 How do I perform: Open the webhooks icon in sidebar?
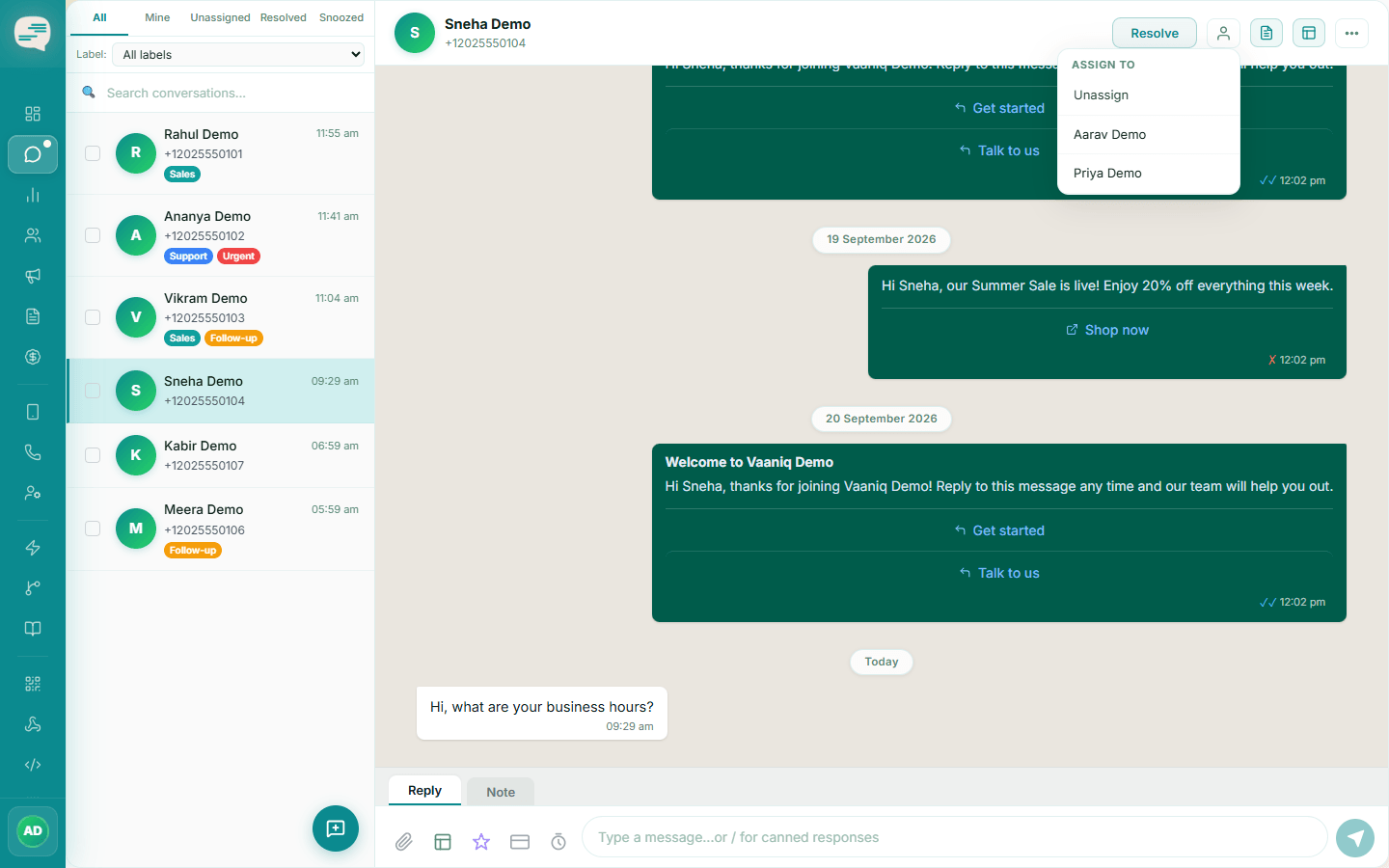(x=33, y=724)
